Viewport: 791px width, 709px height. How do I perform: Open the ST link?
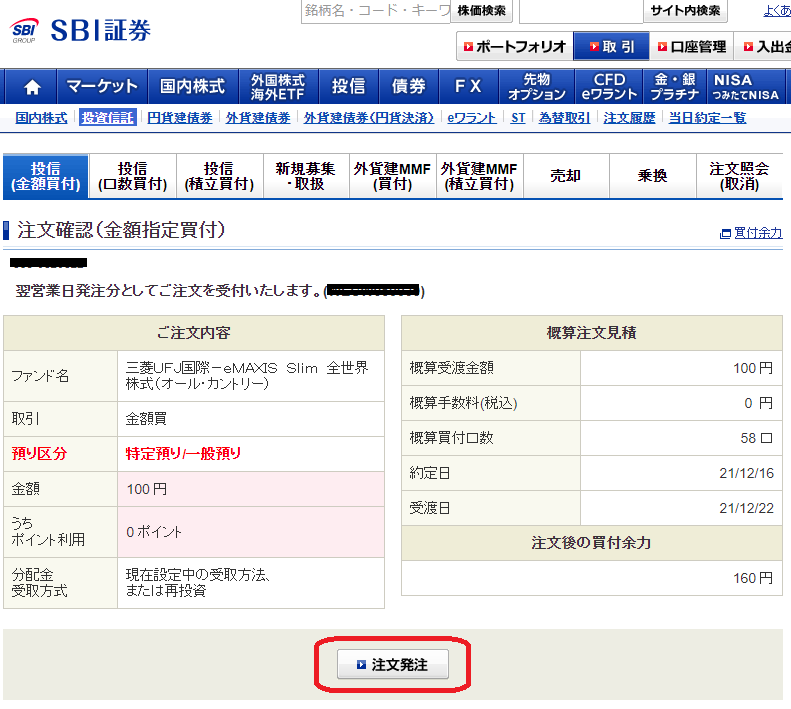point(518,118)
